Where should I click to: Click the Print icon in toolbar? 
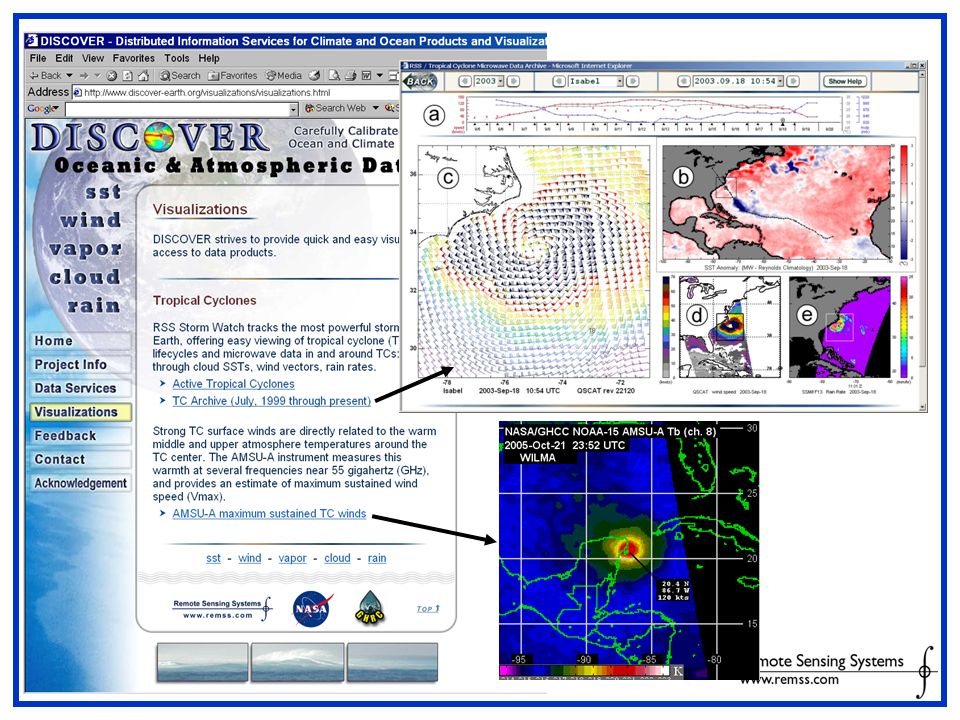(x=350, y=76)
